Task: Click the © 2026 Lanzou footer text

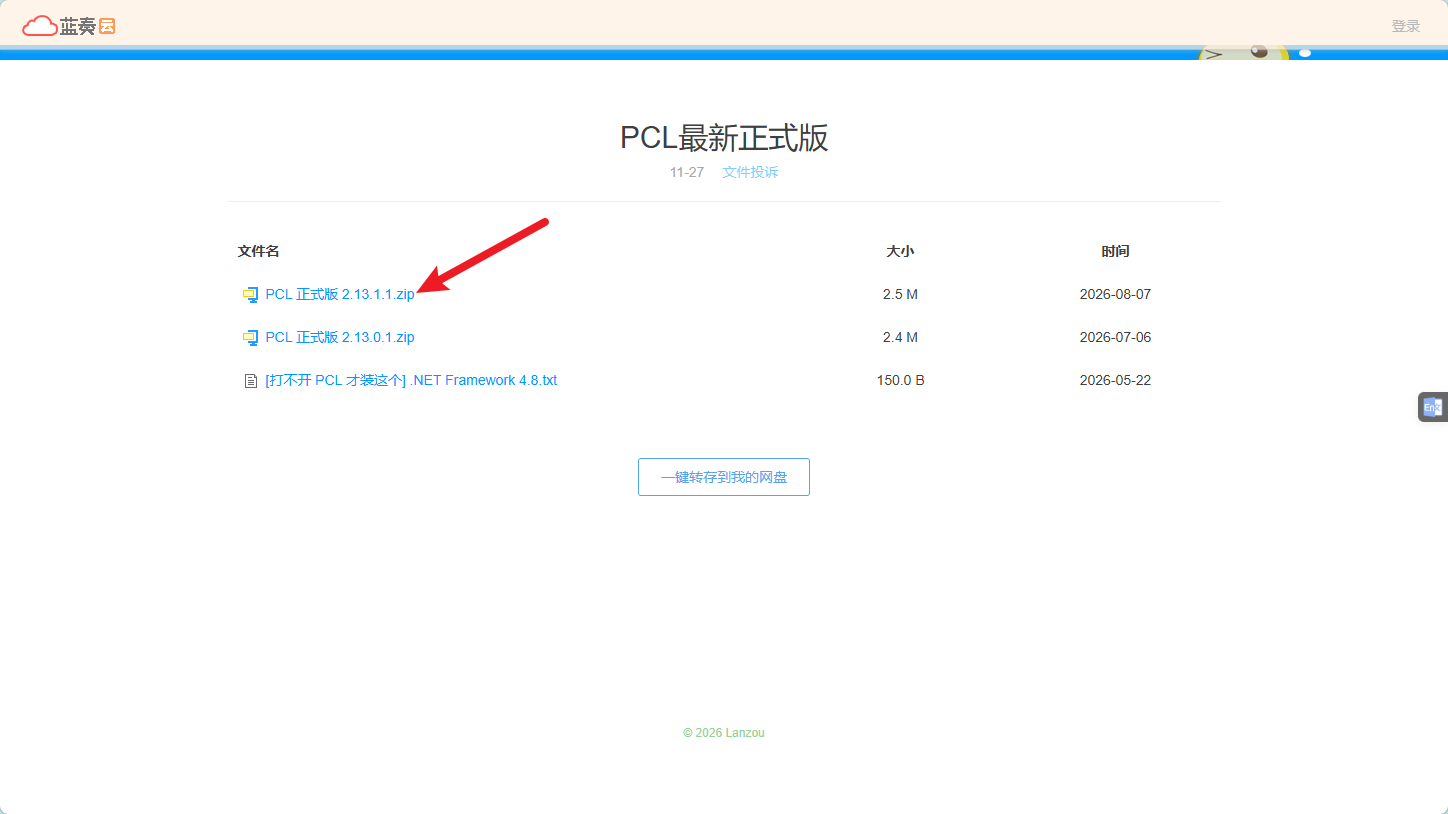Action: click(x=724, y=733)
